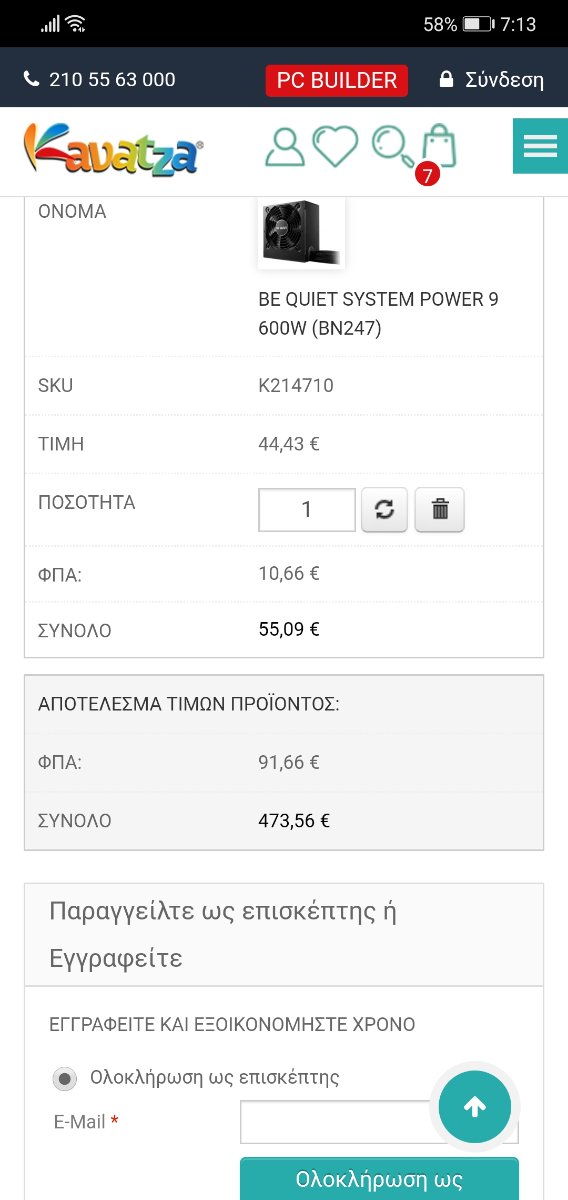Image resolution: width=568 pixels, height=1200 pixels.
Task: Open BE QUIET SYSTEM POWER 9 product link
Action: click(x=378, y=314)
